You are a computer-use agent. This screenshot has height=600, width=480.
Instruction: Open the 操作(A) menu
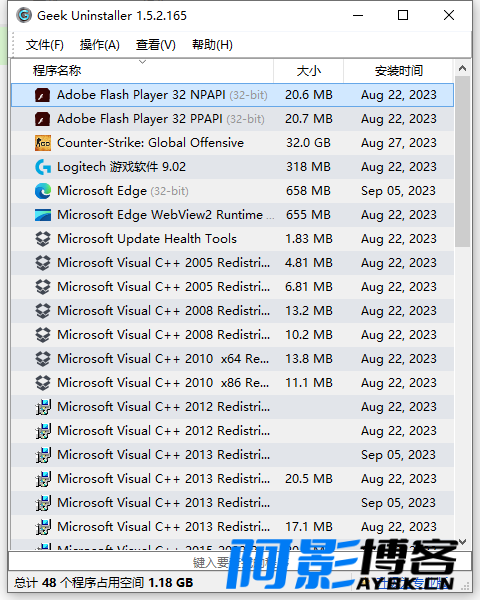tap(100, 45)
